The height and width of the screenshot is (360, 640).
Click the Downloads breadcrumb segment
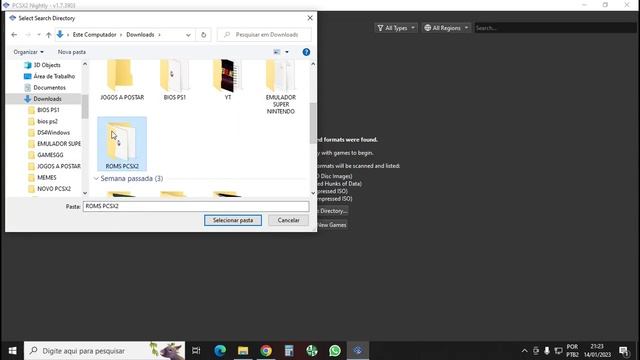[x=140, y=35]
